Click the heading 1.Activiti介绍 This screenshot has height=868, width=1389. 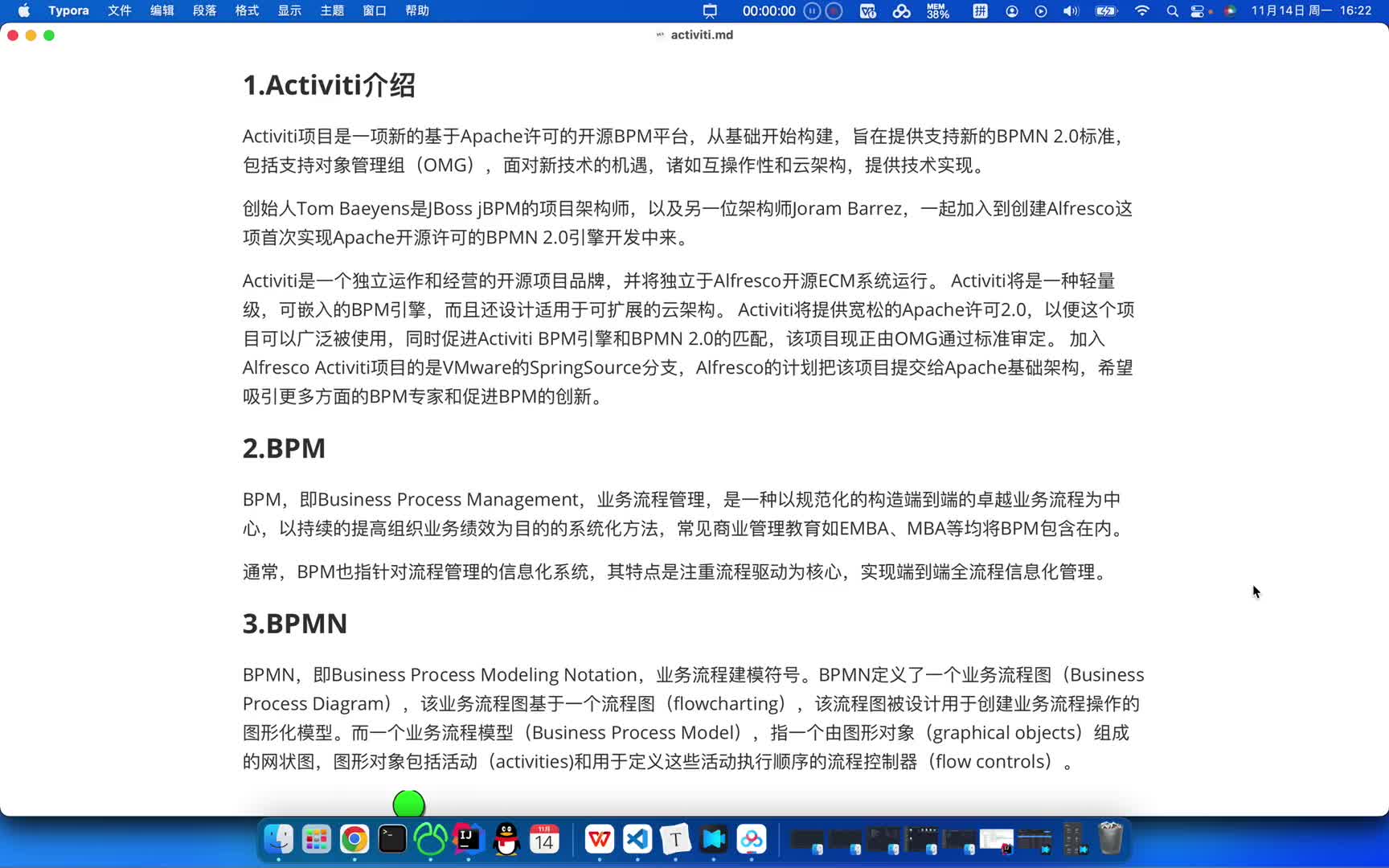(x=329, y=85)
